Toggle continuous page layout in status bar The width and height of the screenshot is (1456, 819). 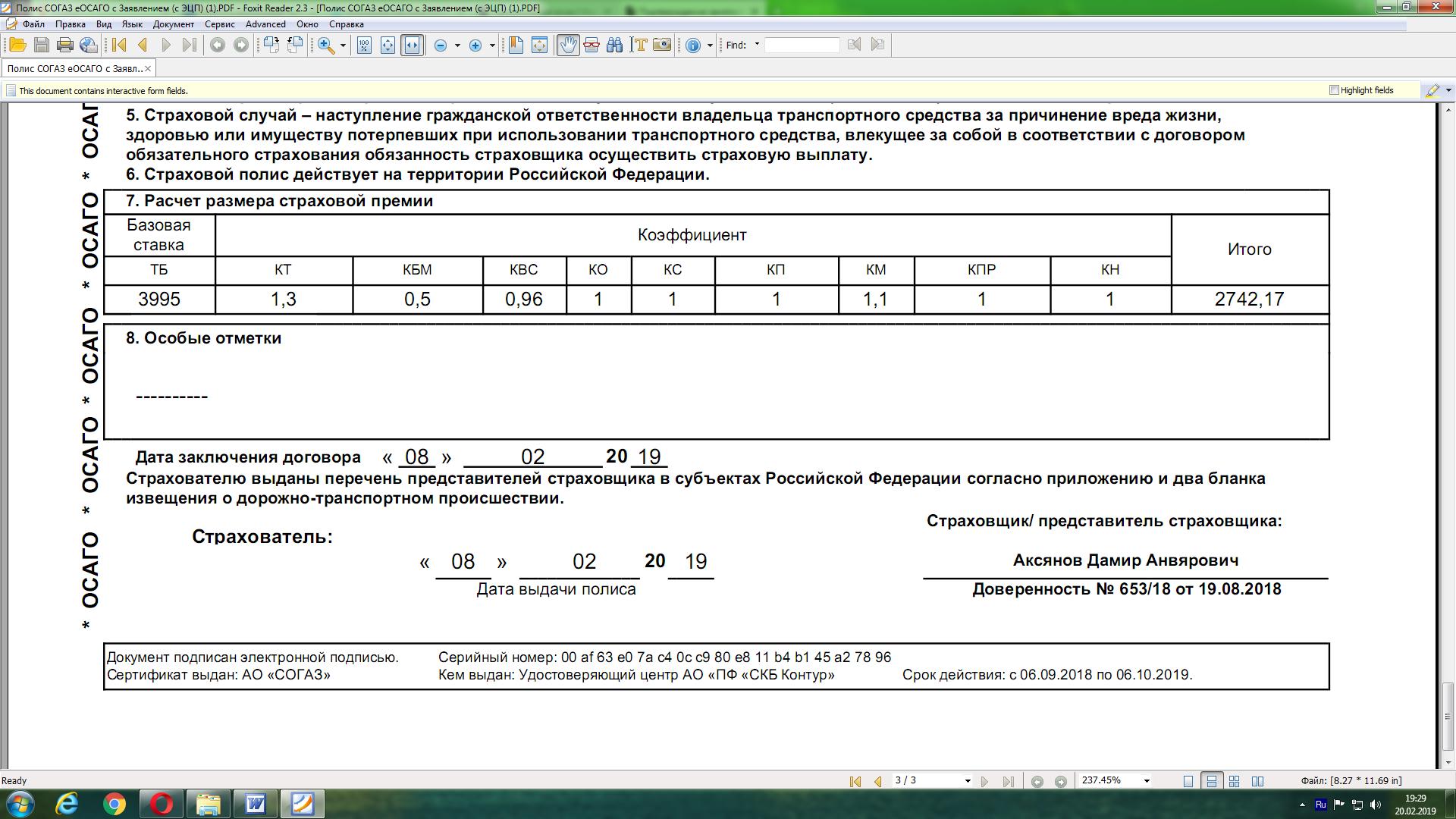(x=1212, y=781)
